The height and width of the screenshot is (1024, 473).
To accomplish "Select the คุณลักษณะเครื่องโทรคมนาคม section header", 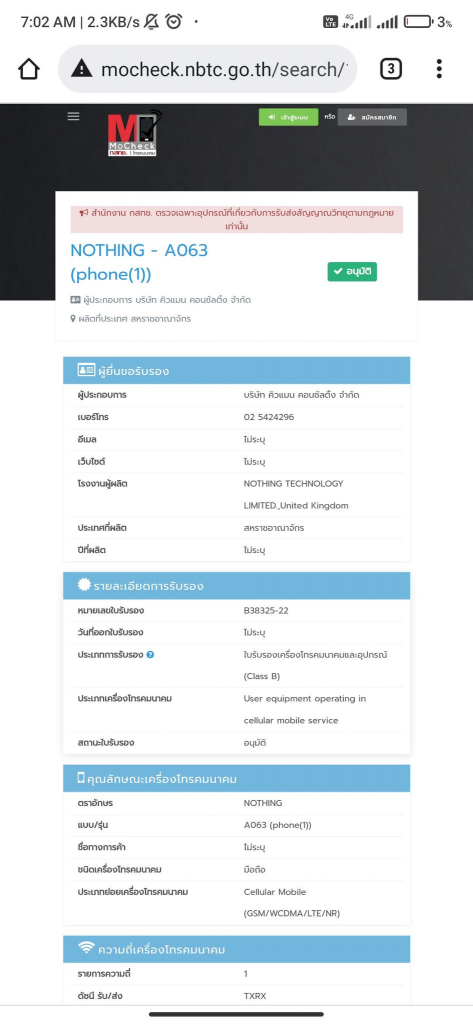I will [x=236, y=778].
